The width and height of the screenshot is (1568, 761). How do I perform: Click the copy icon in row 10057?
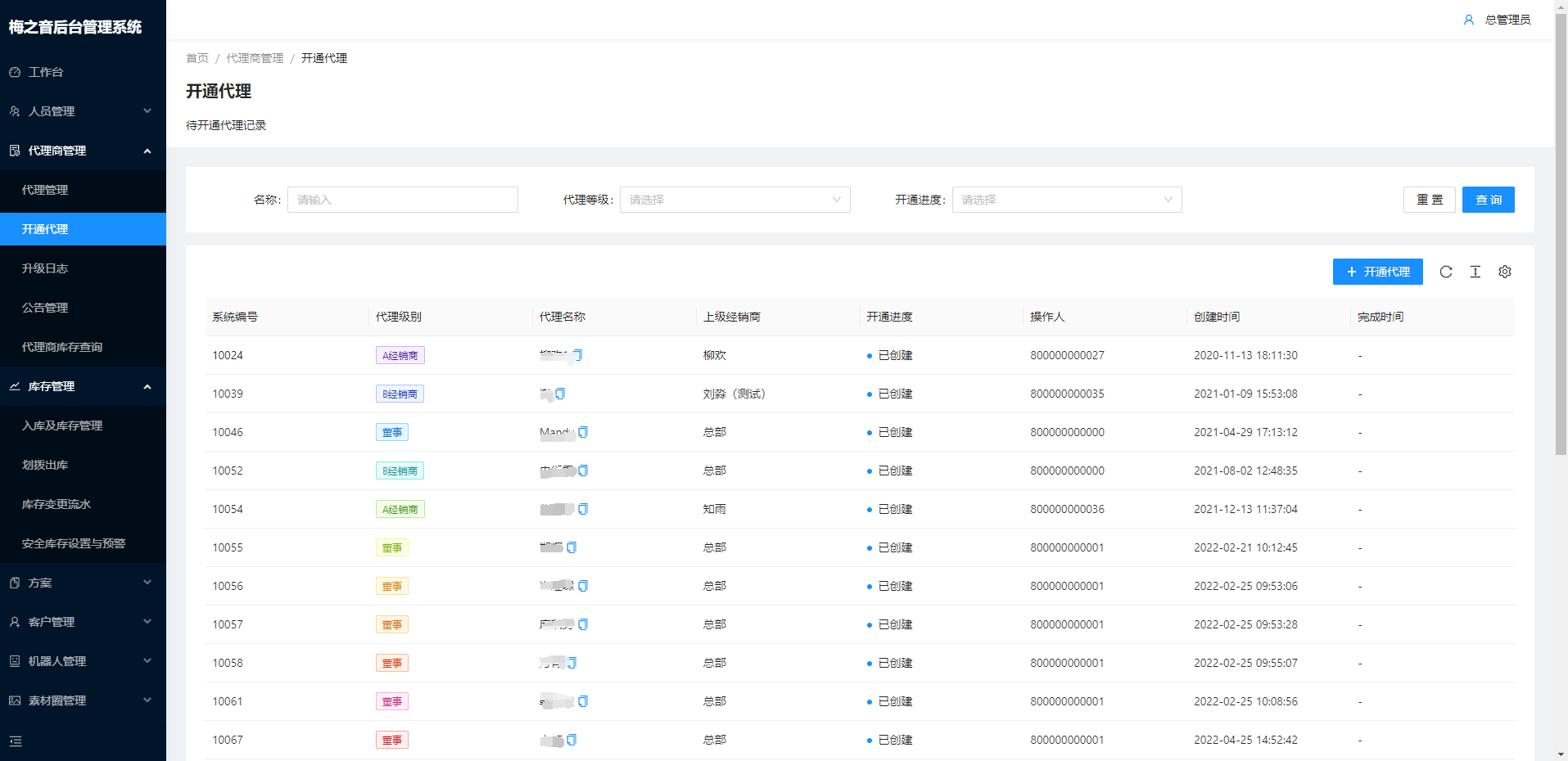click(583, 624)
